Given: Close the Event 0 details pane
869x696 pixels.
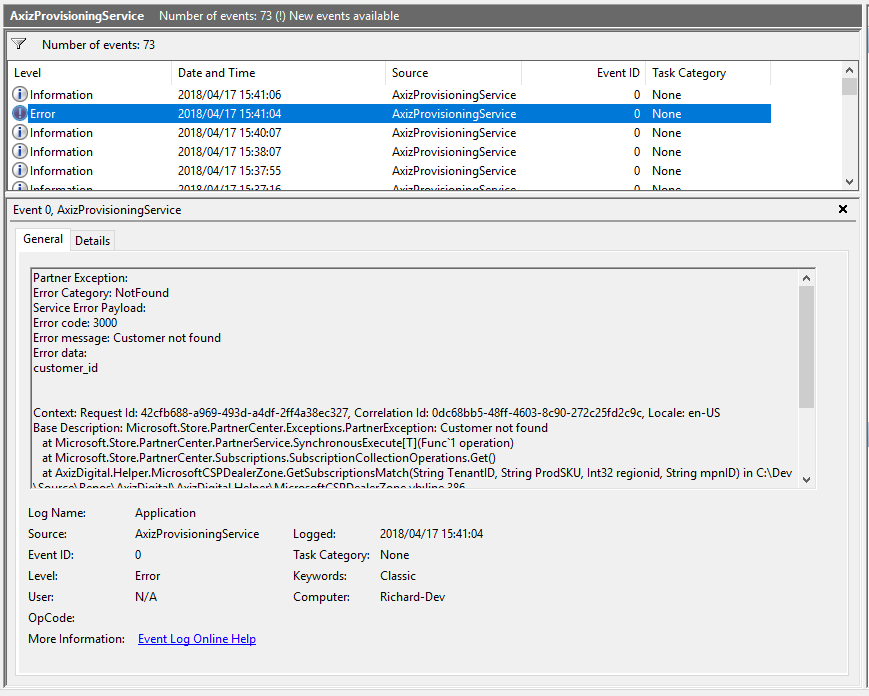Looking at the screenshot, I should 843,209.
